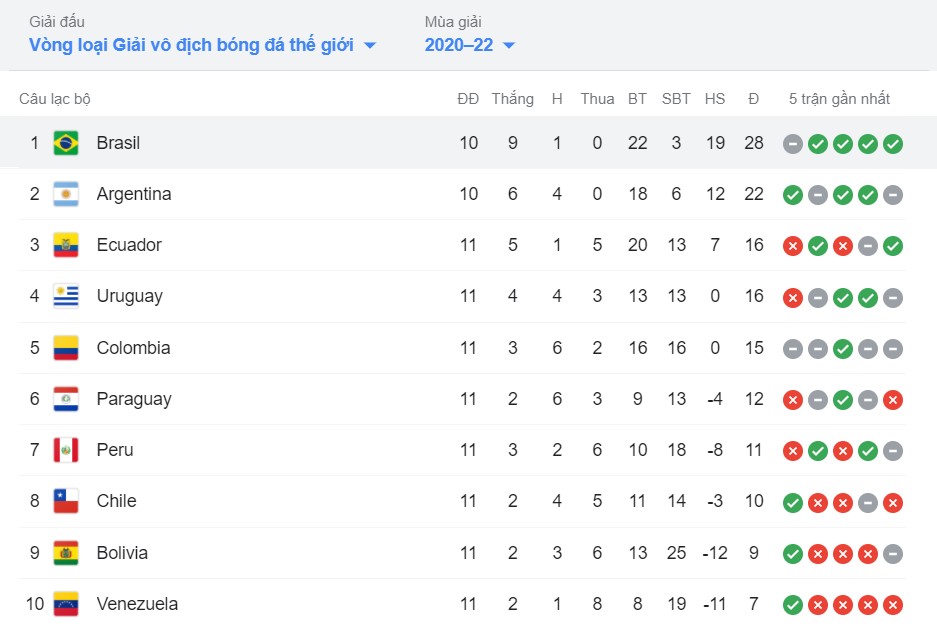Click the Bolivia flag icon
The image size is (937, 631).
(66, 553)
